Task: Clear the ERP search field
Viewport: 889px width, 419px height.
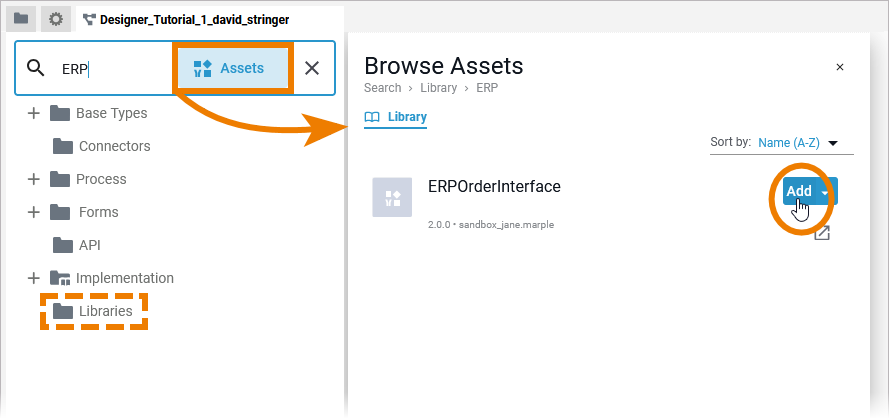Action: [312, 68]
